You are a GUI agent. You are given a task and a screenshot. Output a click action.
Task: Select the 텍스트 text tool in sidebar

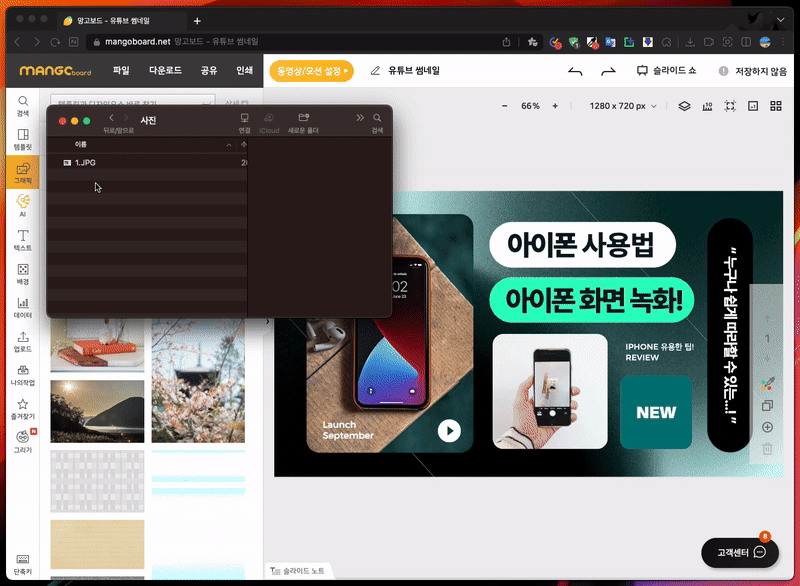(x=22, y=240)
